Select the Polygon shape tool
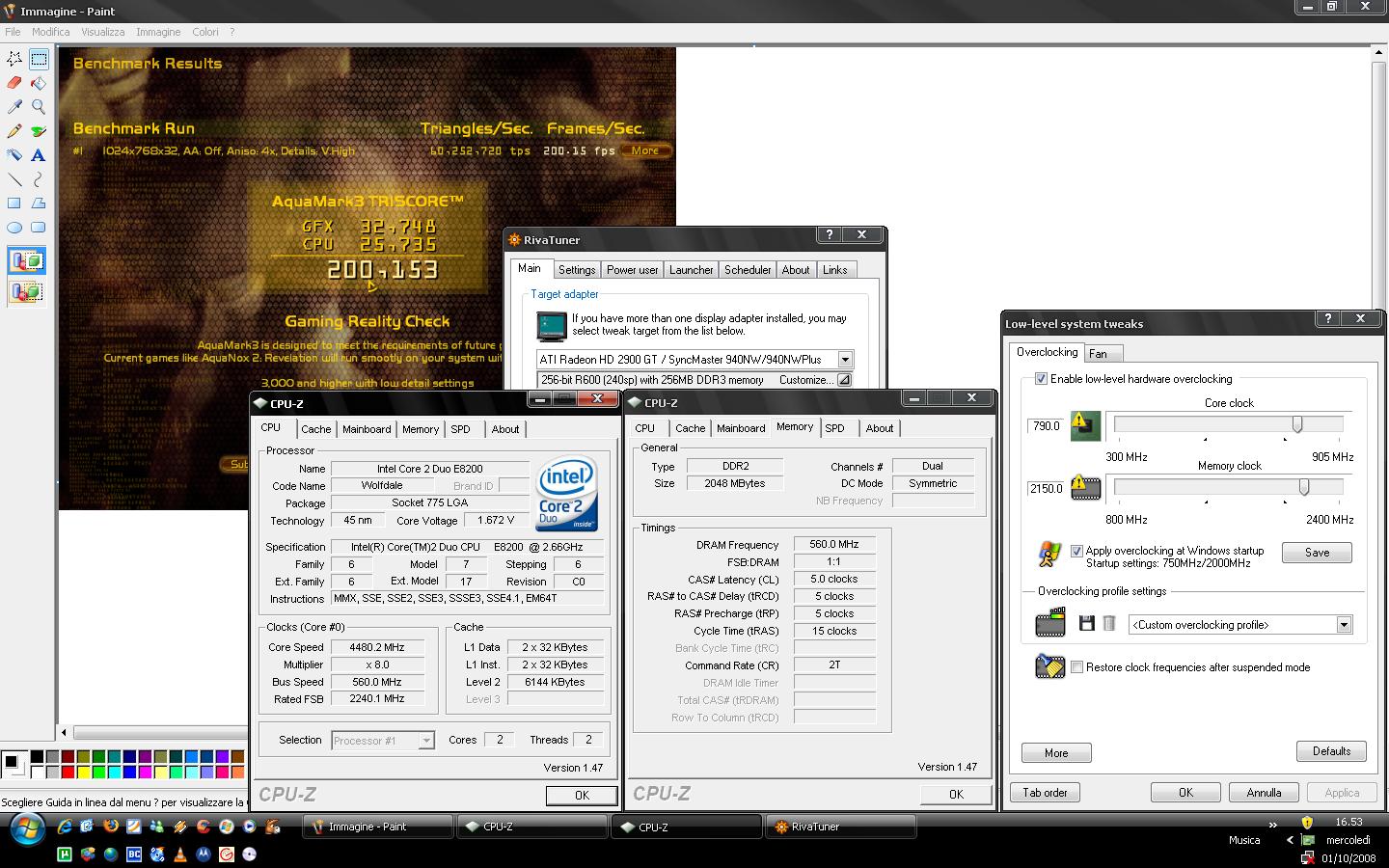The height and width of the screenshot is (868, 1389). coord(39,203)
